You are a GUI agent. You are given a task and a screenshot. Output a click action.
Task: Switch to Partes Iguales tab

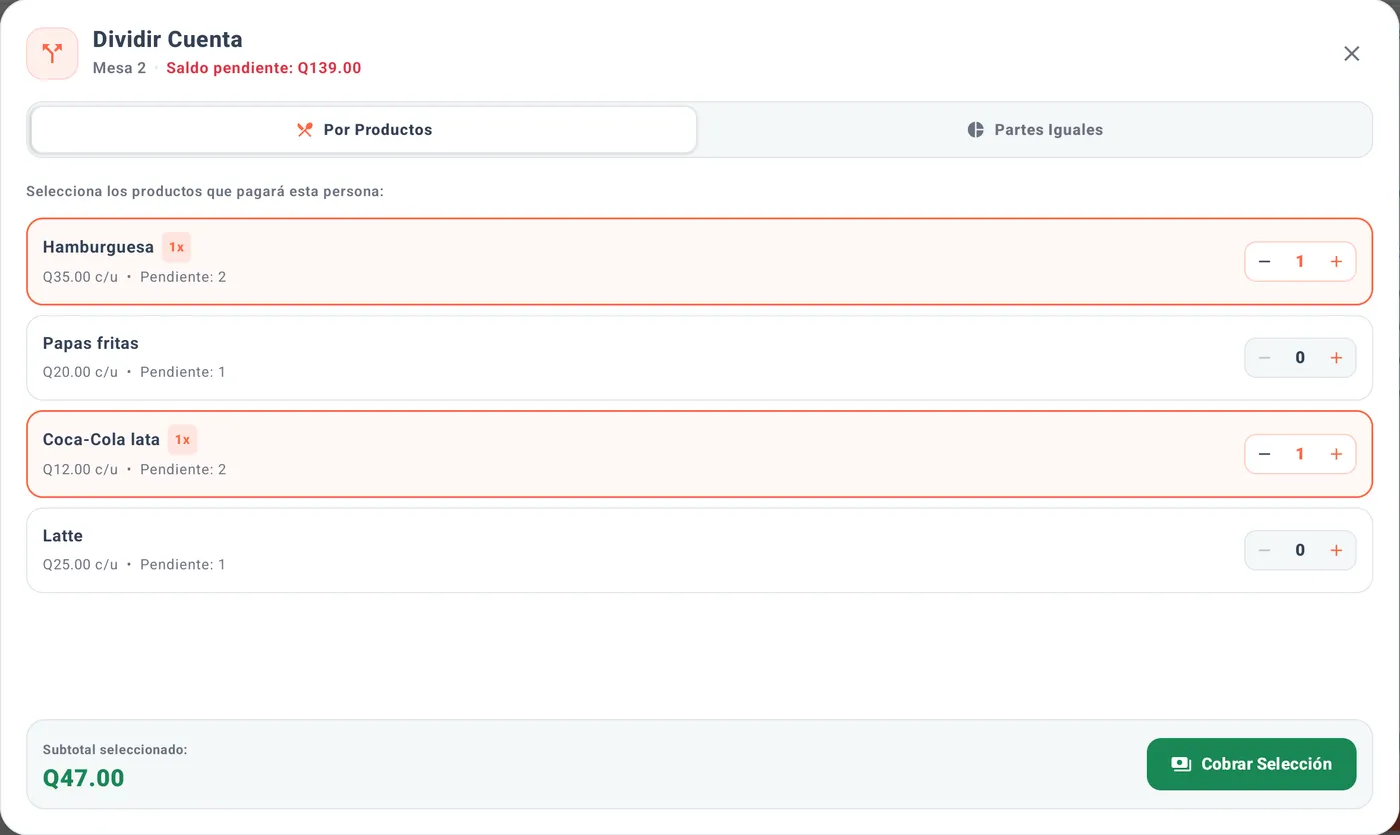click(x=1035, y=130)
